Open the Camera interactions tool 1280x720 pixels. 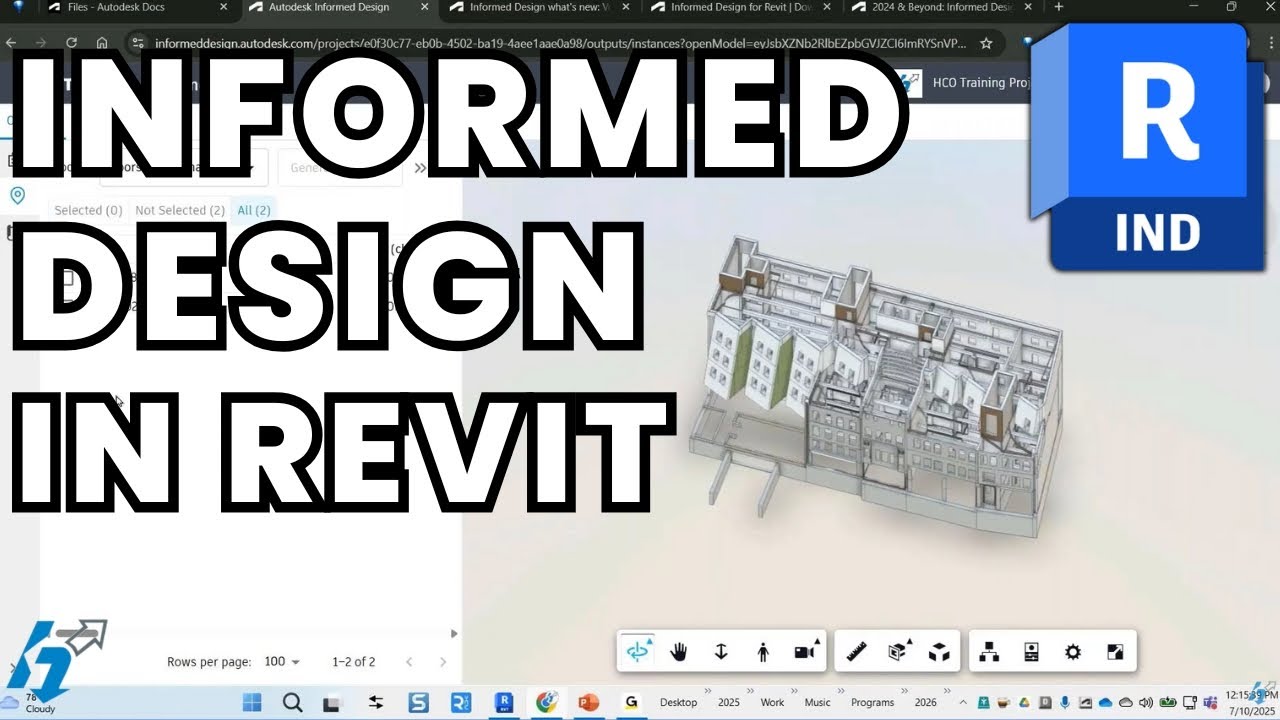coord(805,652)
